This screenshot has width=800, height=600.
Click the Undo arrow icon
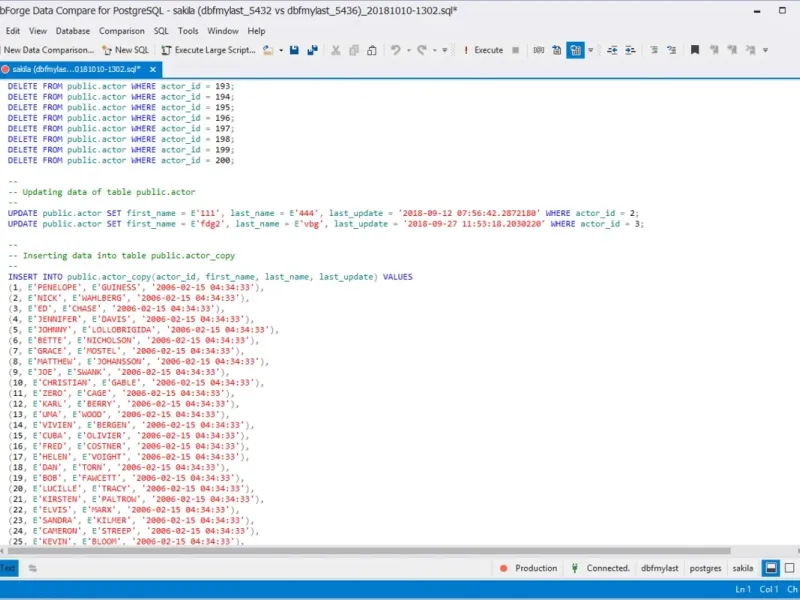coord(396,50)
